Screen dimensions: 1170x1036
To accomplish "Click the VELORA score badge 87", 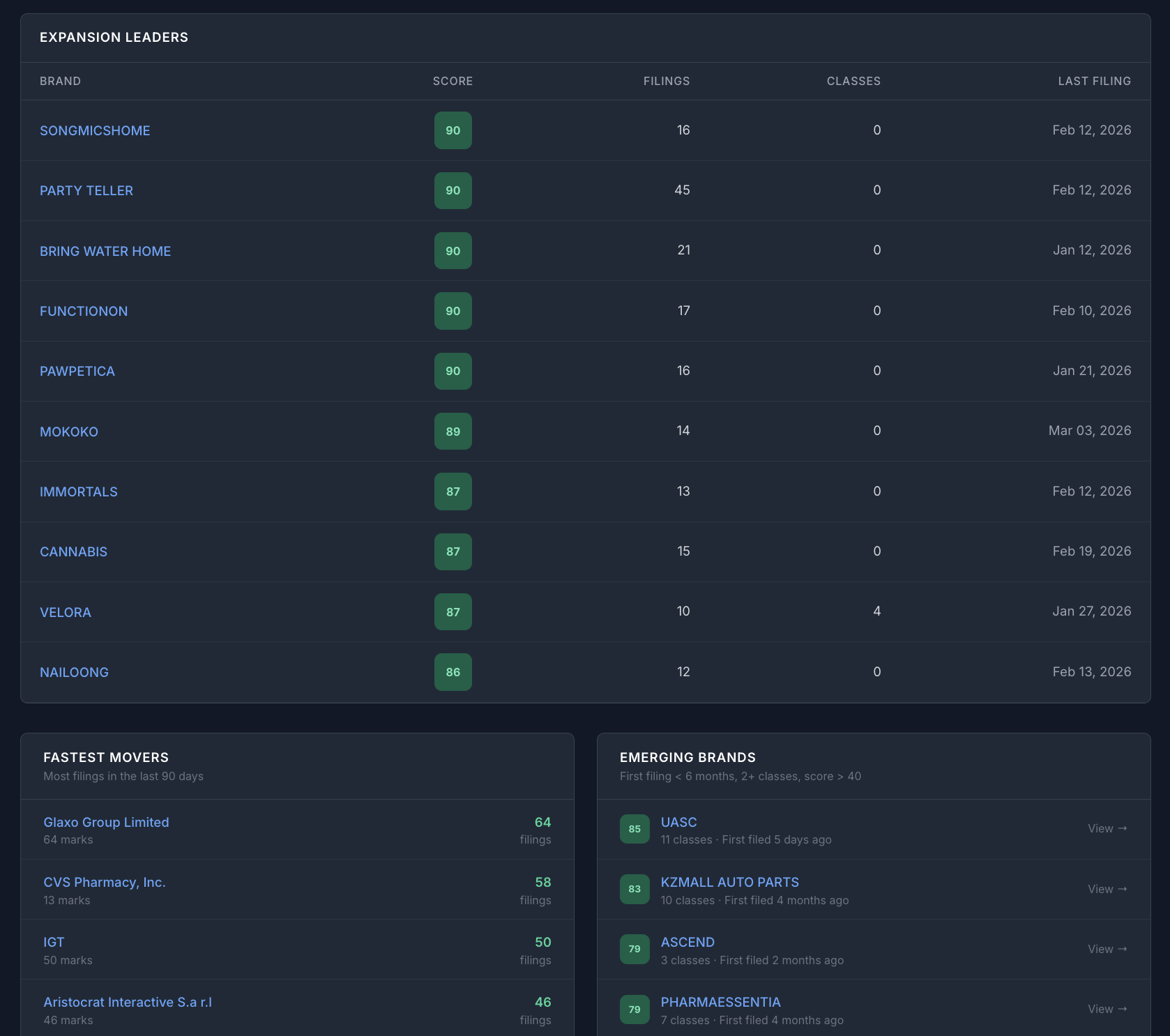I will click(x=453, y=612).
